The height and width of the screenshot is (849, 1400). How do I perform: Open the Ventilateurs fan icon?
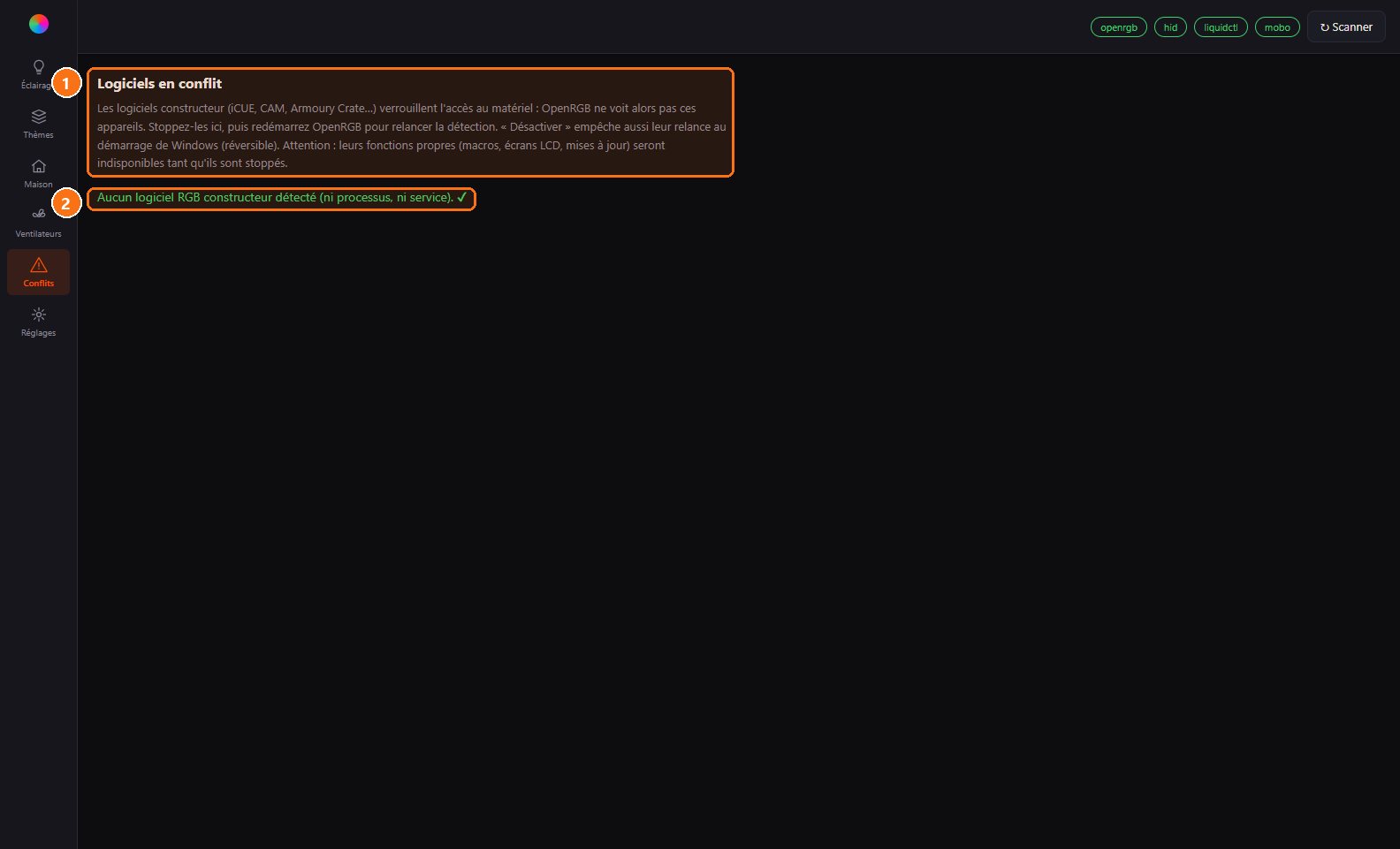[x=39, y=214]
